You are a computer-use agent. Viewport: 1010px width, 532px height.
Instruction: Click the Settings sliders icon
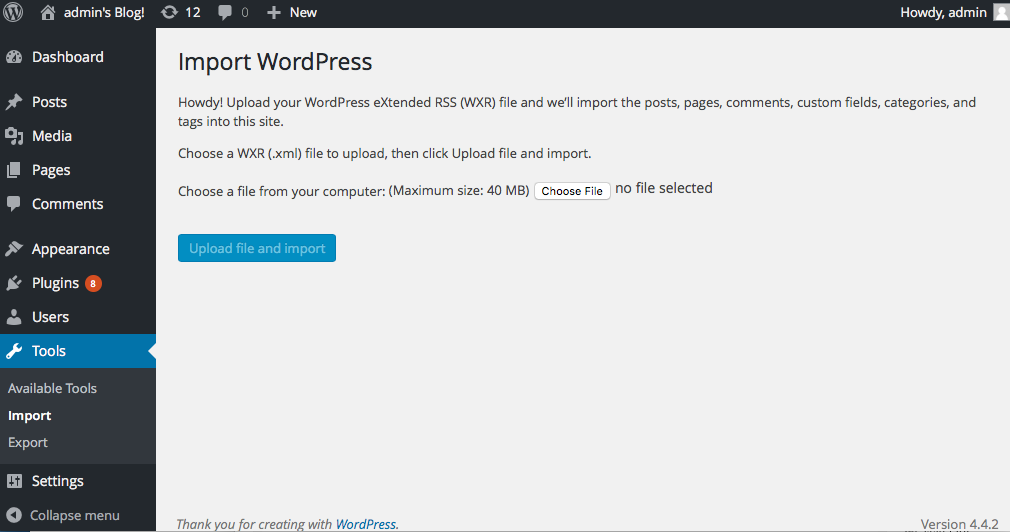[14, 481]
